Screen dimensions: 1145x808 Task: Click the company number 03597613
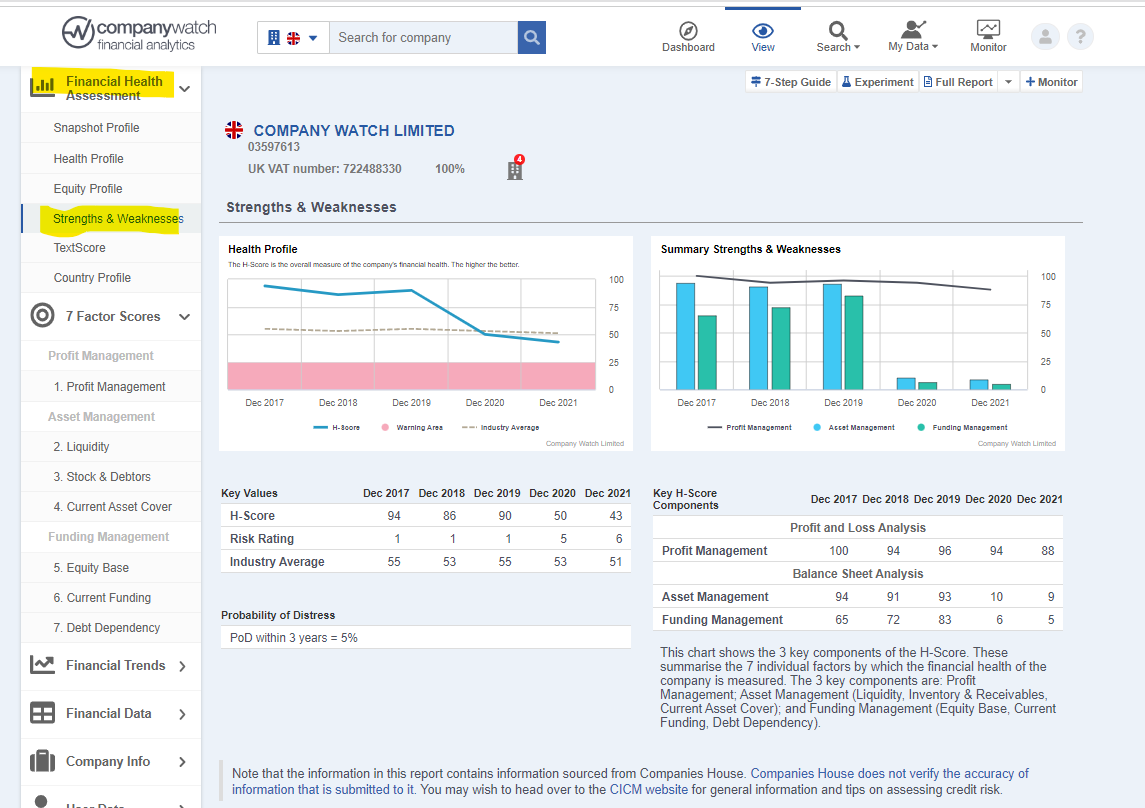(273, 147)
